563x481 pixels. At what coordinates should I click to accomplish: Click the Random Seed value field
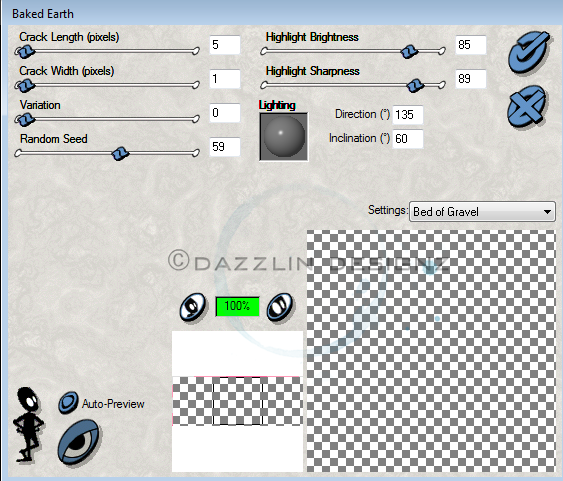225,147
